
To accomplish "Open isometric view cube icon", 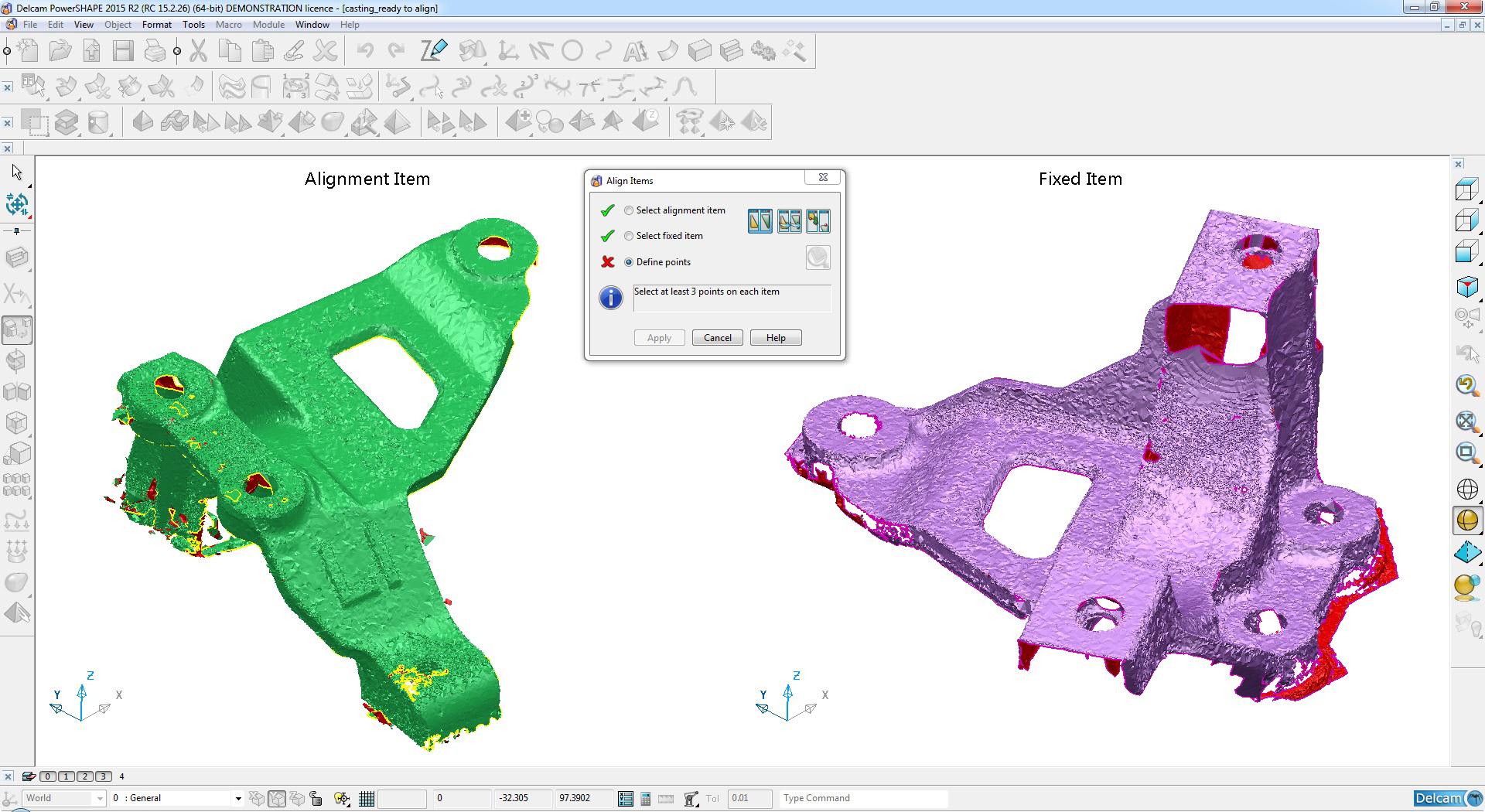I will click(x=1466, y=287).
